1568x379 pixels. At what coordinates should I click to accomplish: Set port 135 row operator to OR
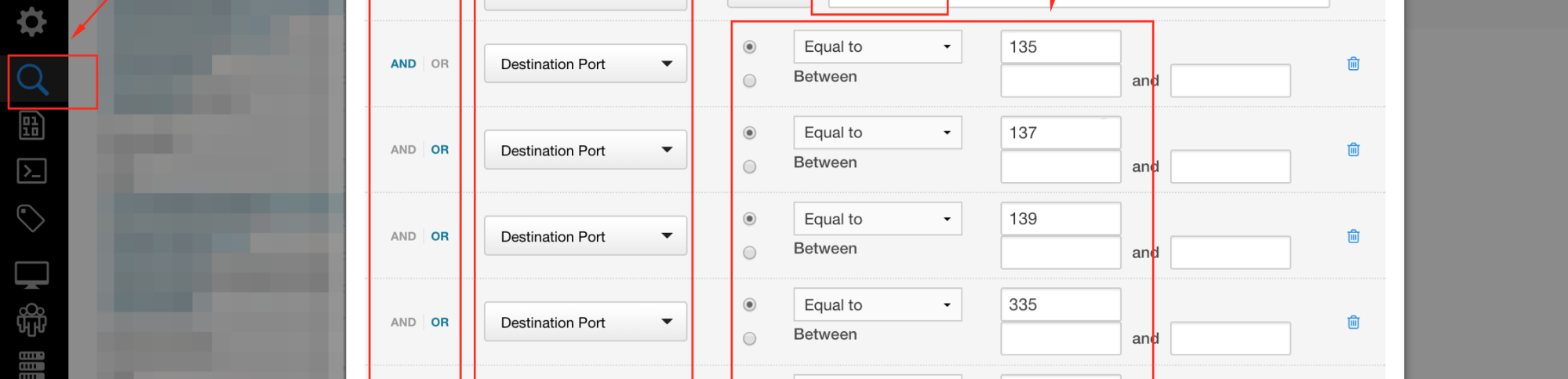pos(440,64)
